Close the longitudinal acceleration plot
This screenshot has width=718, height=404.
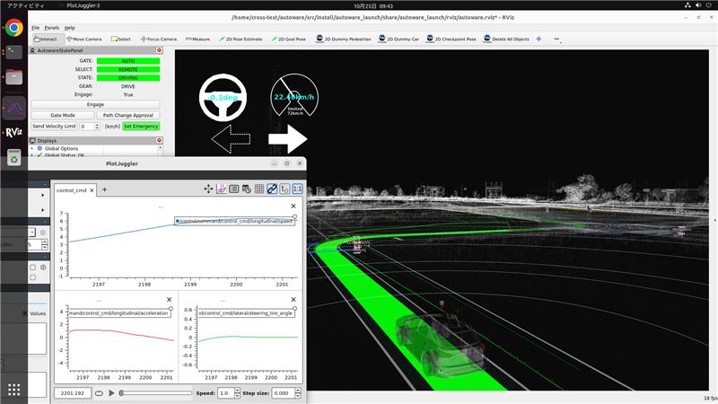click(x=169, y=300)
